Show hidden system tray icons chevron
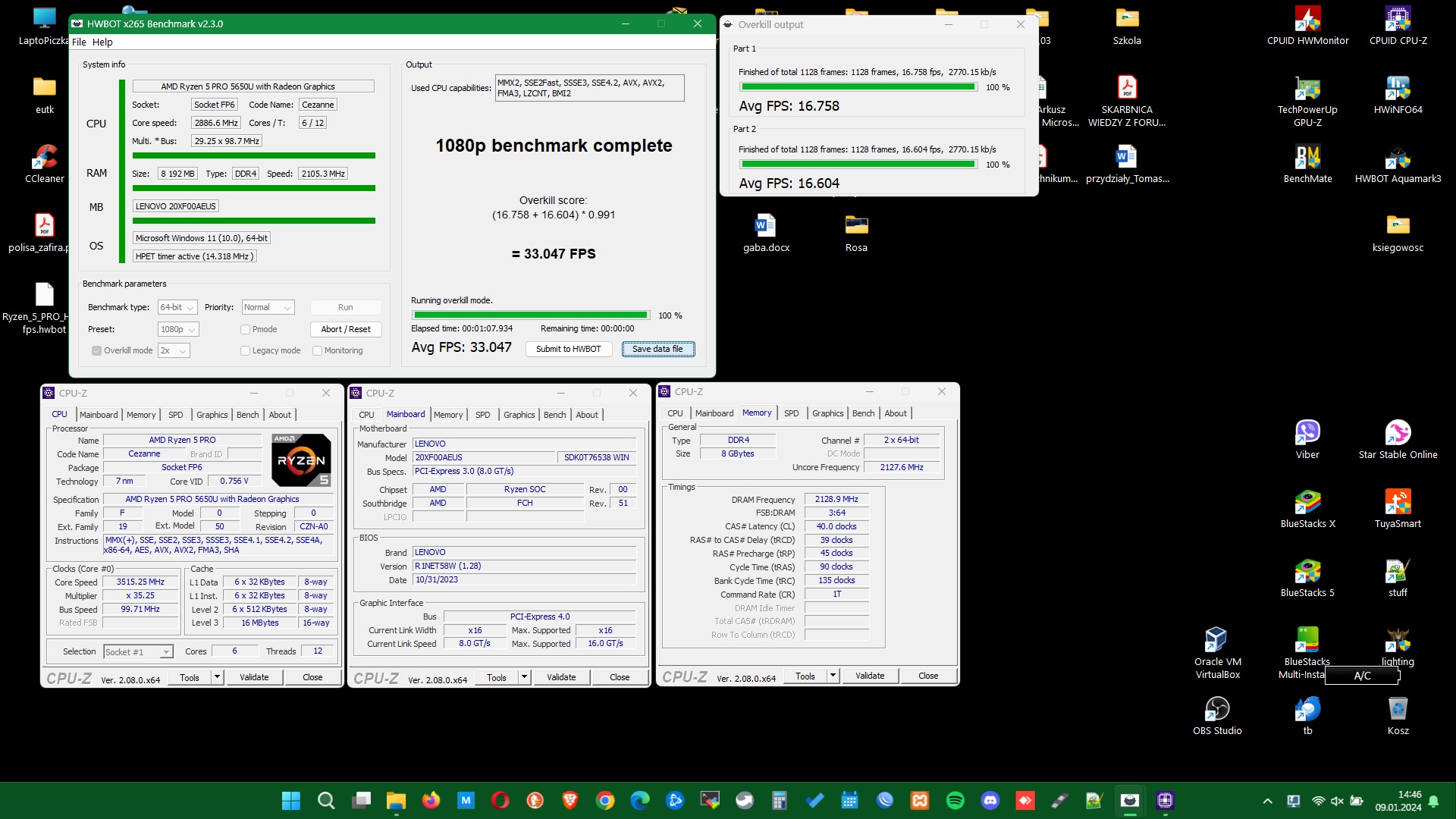Viewport: 1456px width, 819px height. click(x=1267, y=801)
